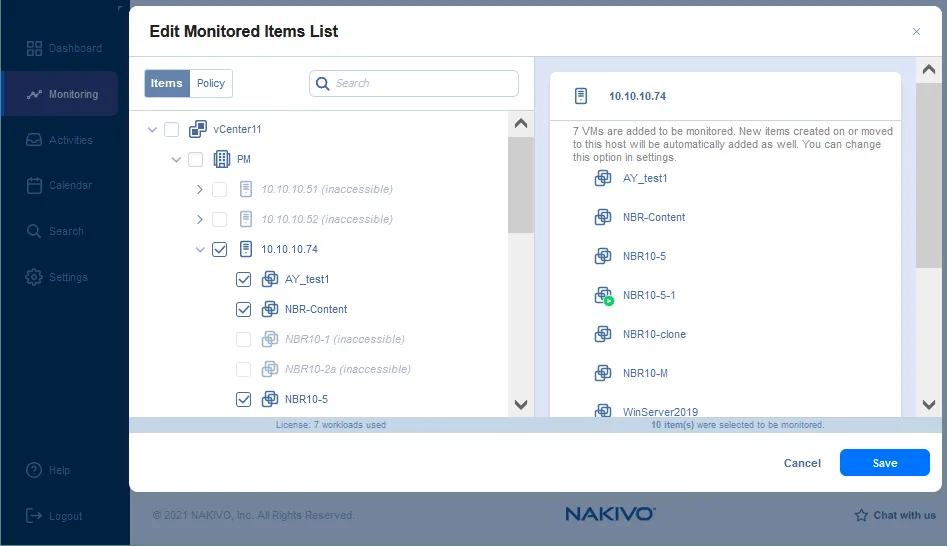
Task: Check the vCenter11 checkbox
Action: click(172, 129)
